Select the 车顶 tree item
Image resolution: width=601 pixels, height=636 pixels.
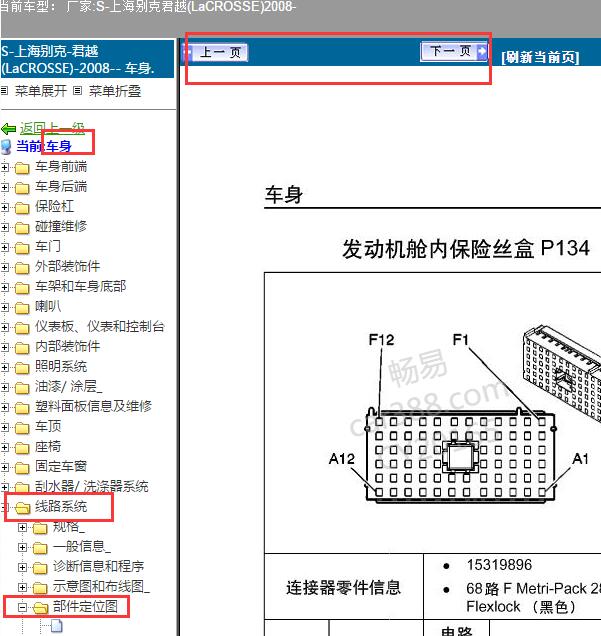(x=48, y=426)
